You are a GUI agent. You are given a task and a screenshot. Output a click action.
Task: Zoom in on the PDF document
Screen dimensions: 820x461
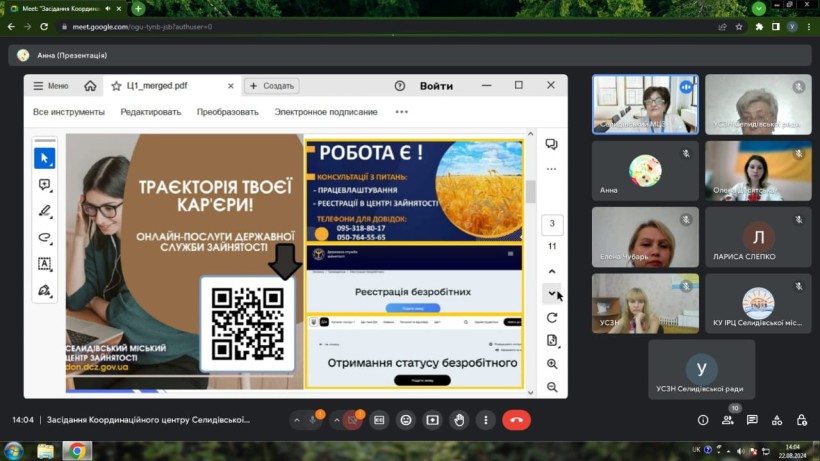(x=552, y=364)
